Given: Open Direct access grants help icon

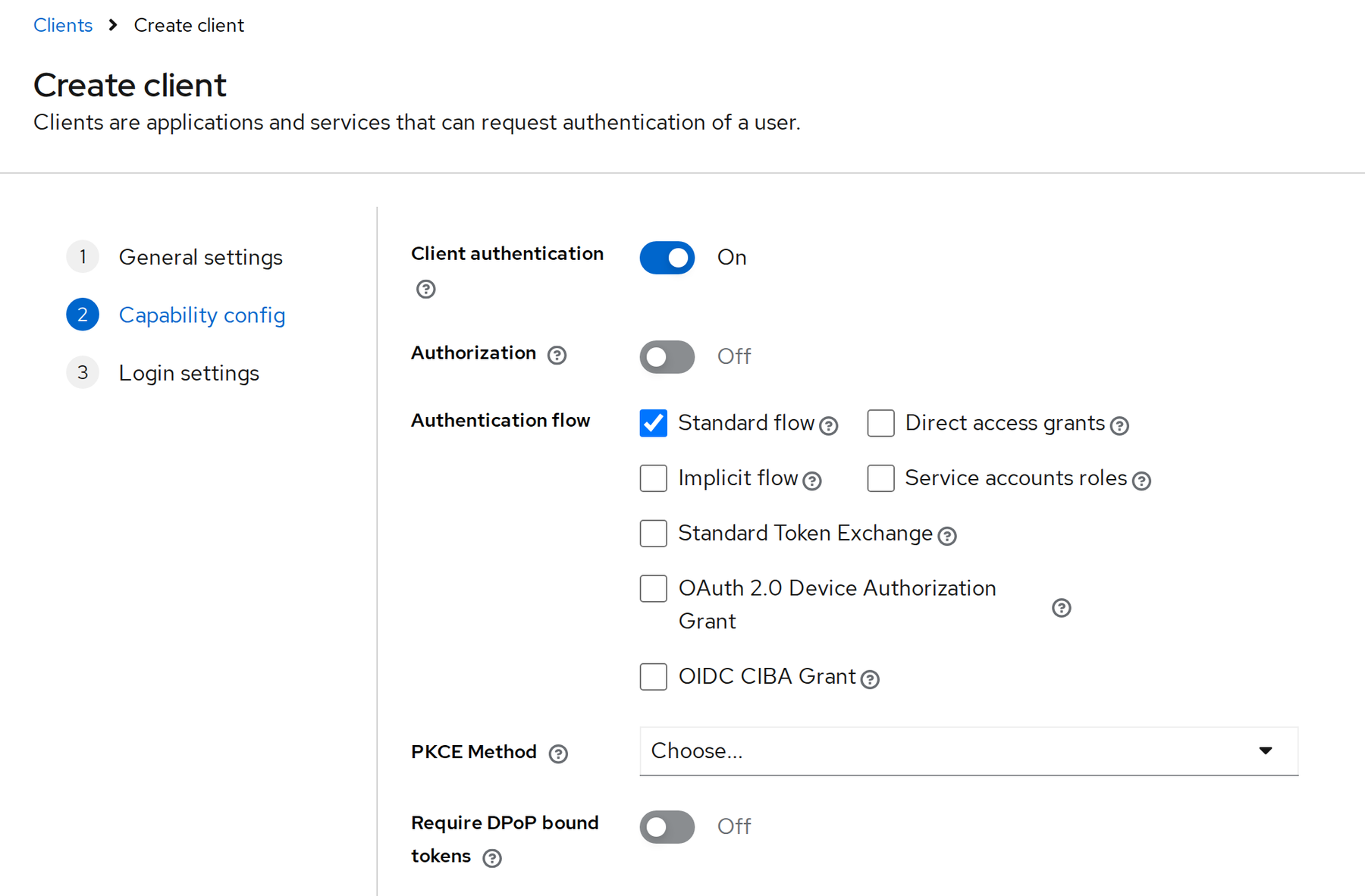Looking at the screenshot, I should point(1119,426).
